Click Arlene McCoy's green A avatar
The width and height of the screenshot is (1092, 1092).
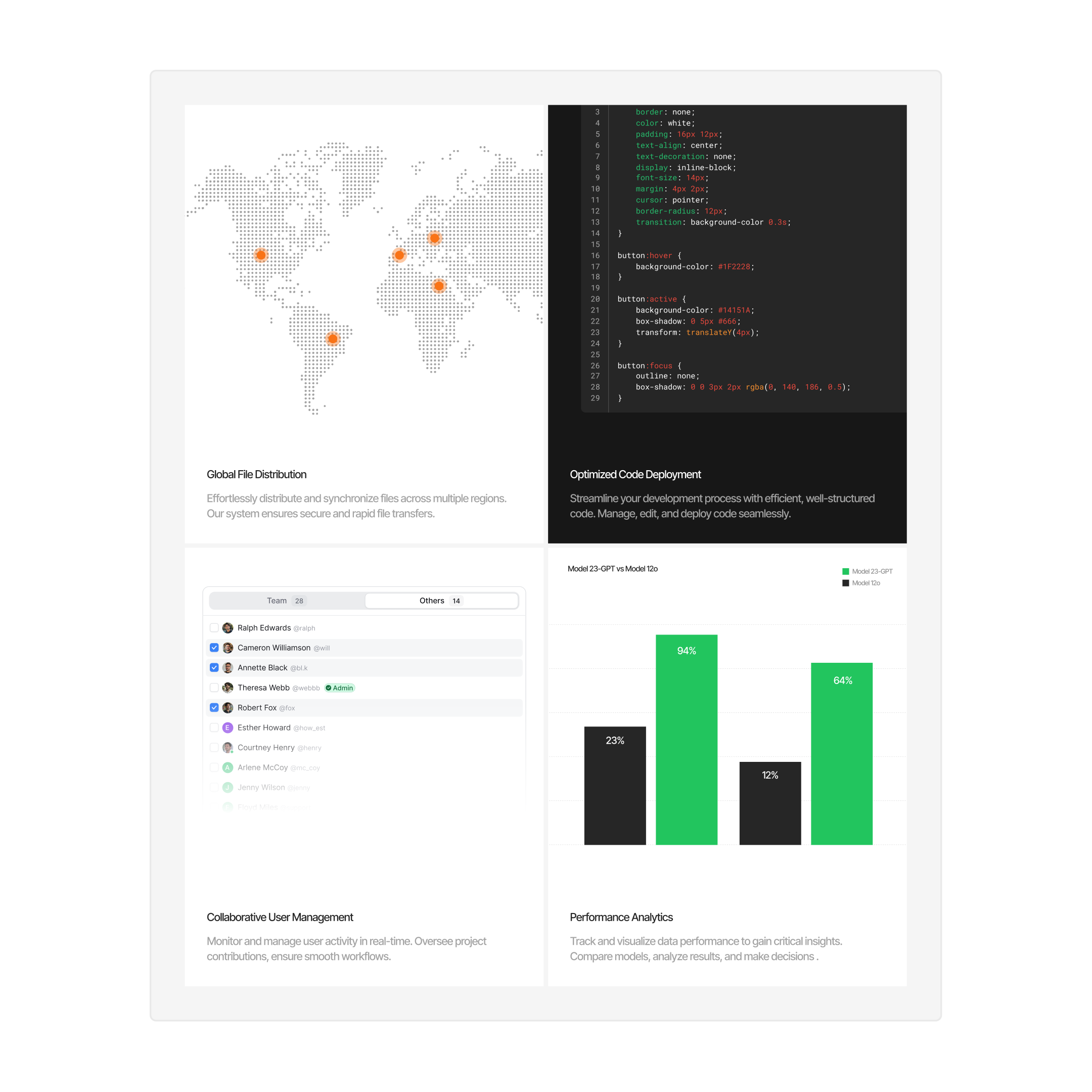[x=228, y=767]
